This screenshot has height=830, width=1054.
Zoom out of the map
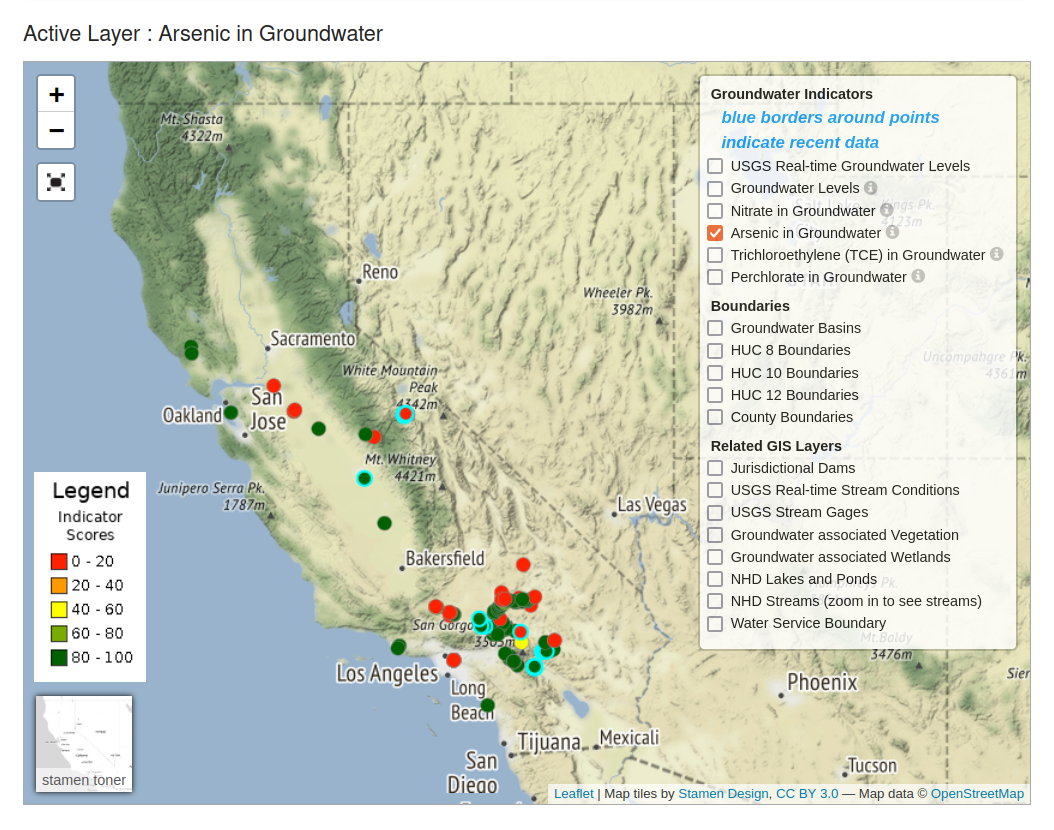[x=56, y=131]
